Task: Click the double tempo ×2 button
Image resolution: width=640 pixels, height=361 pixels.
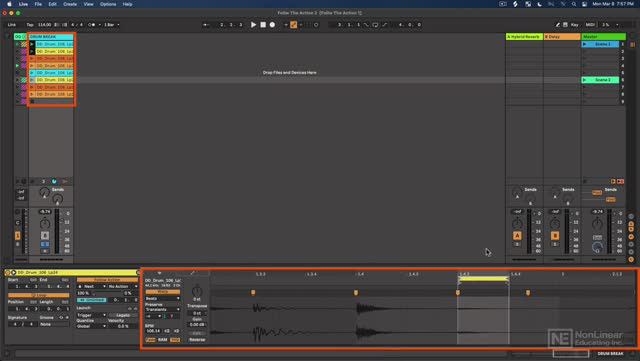Action: [x=176, y=331]
